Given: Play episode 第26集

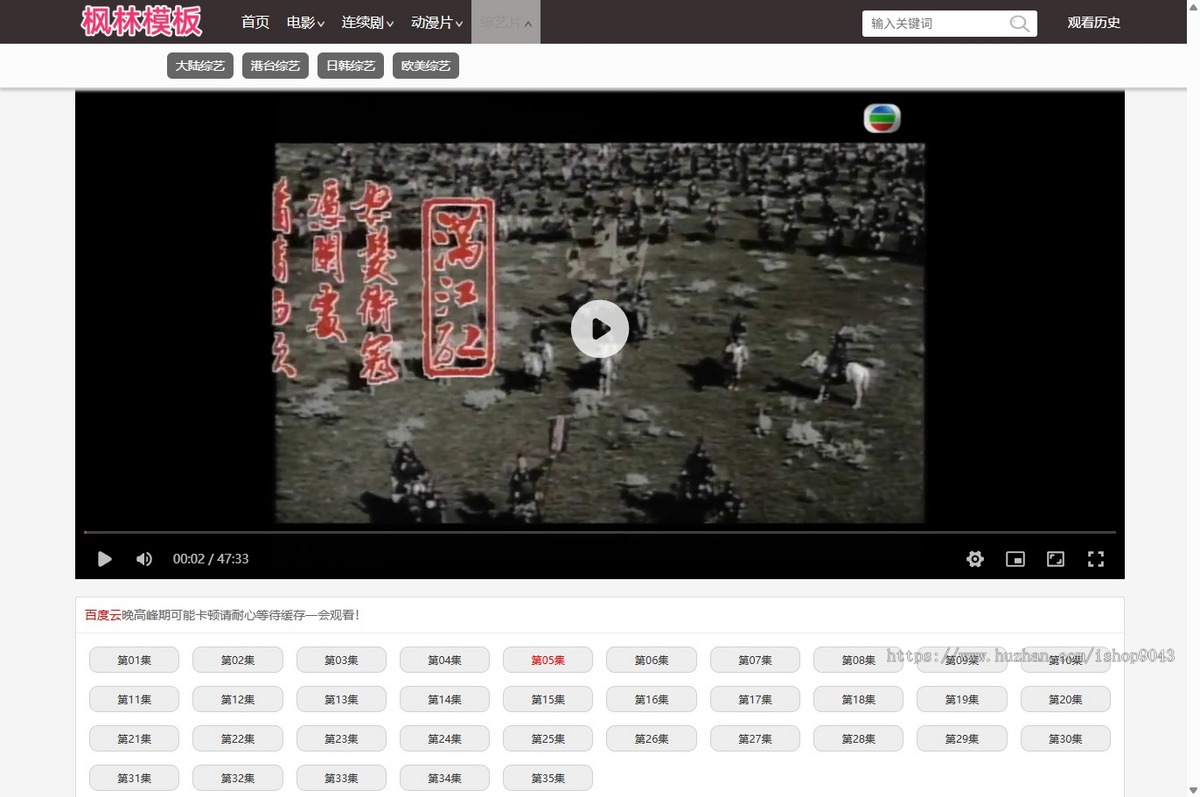Looking at the screenshot, I should click(x=652, y=738).
